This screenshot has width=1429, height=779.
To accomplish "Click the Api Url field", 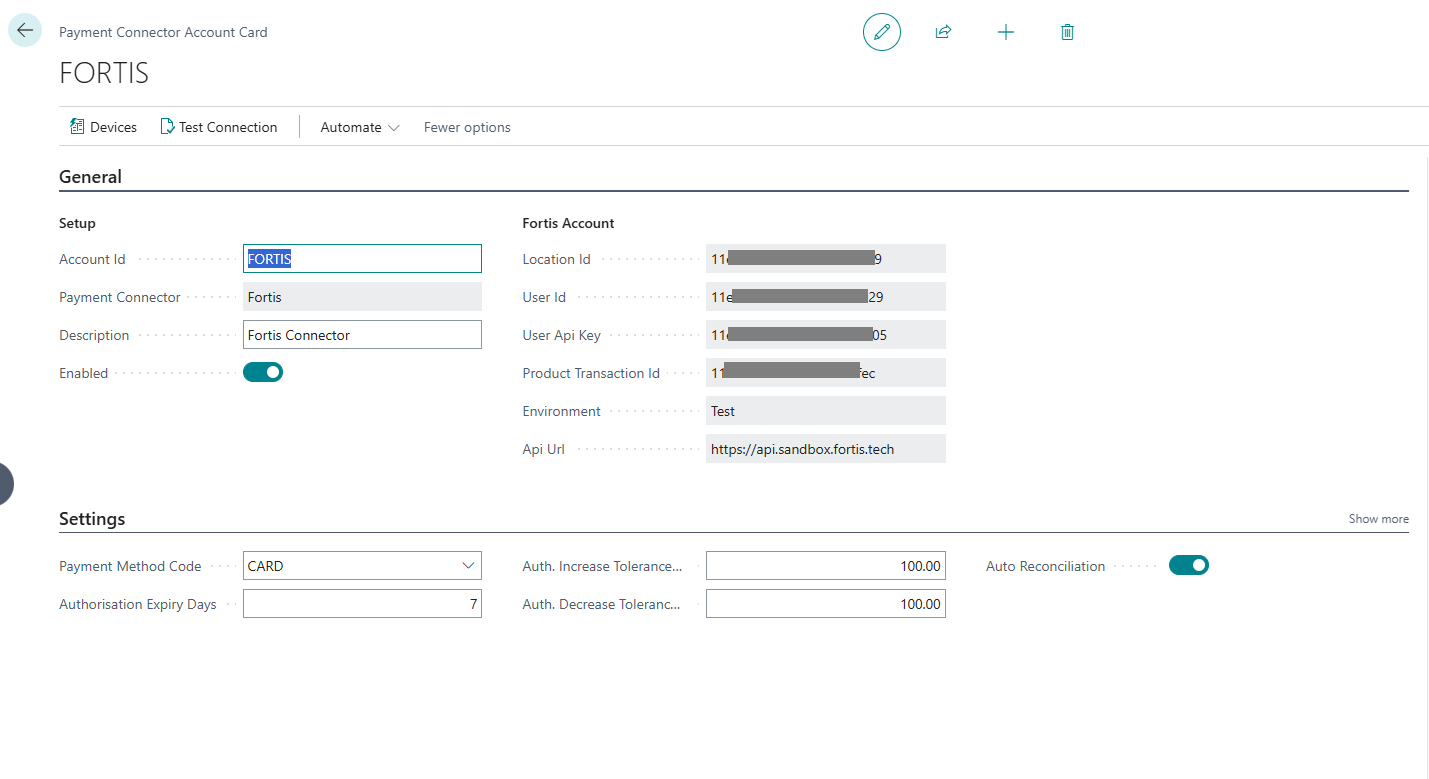I will pyautogui.click(x=825, y=449).
